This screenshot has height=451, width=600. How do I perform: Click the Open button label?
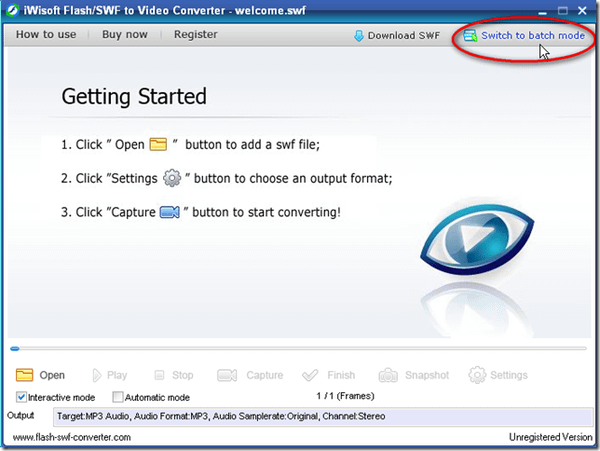[52, 375]
